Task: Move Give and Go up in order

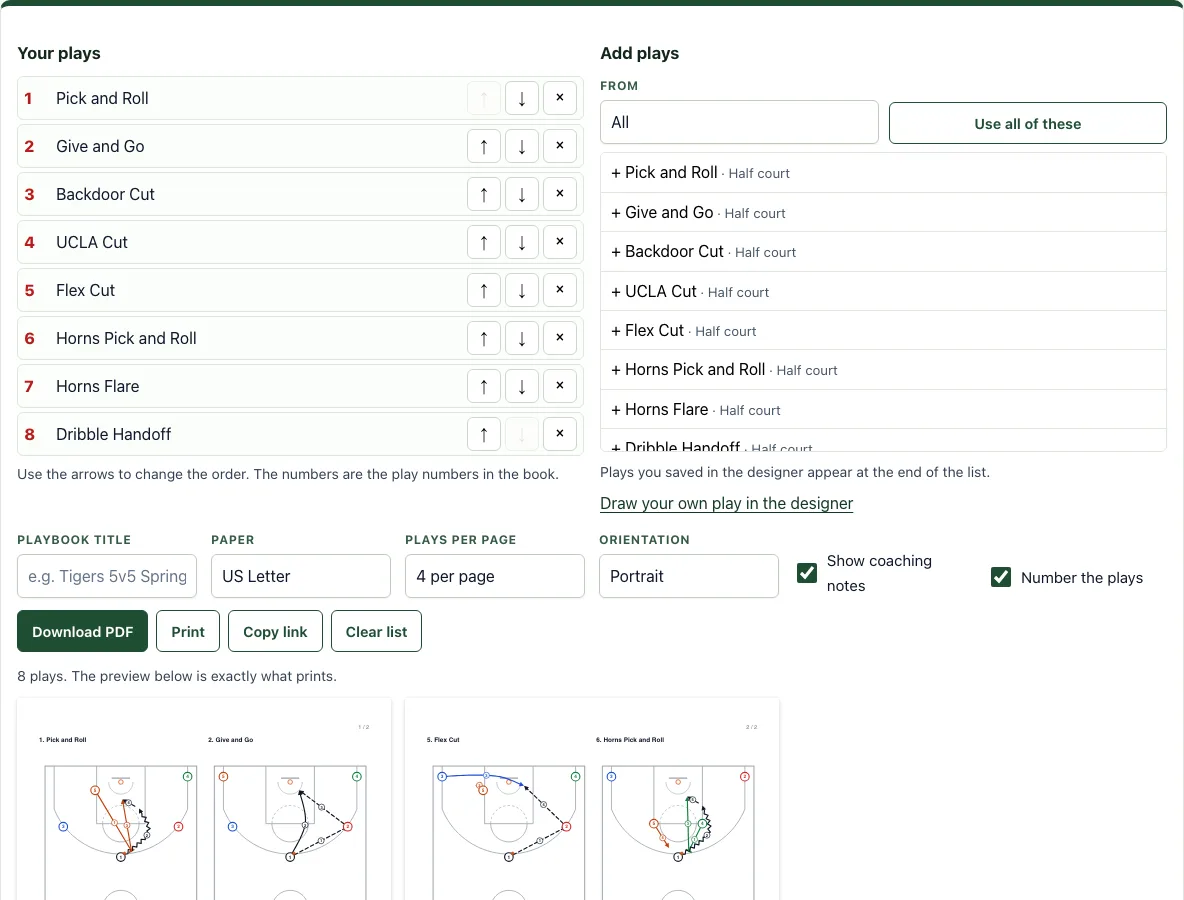Action: 484,146
